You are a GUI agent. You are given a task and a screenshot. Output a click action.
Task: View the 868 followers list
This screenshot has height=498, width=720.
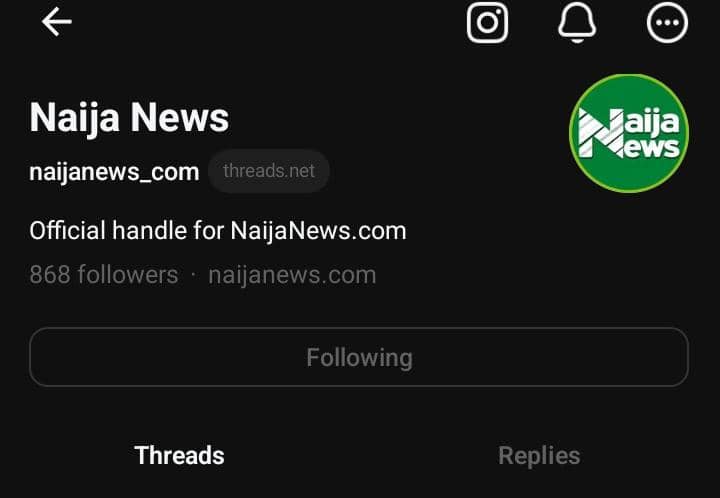[x=104, y=275]
